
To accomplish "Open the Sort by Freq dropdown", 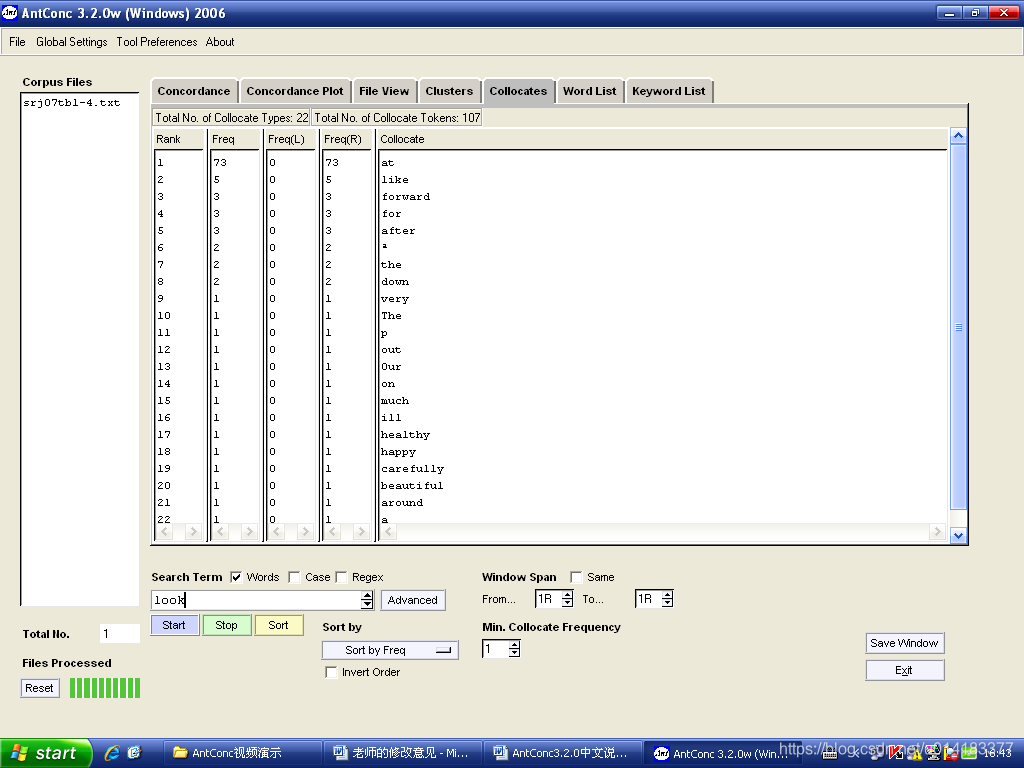I will [391, 650].
